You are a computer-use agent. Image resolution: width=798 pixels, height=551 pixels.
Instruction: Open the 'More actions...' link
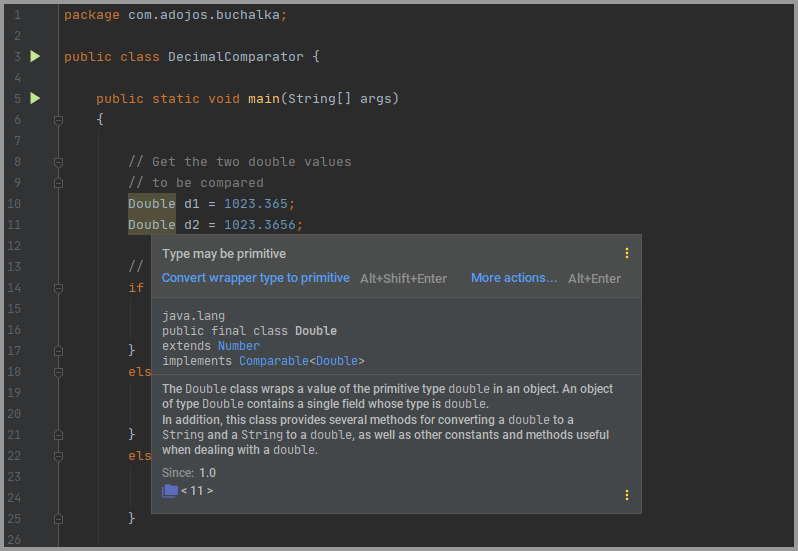click(514, 278)
